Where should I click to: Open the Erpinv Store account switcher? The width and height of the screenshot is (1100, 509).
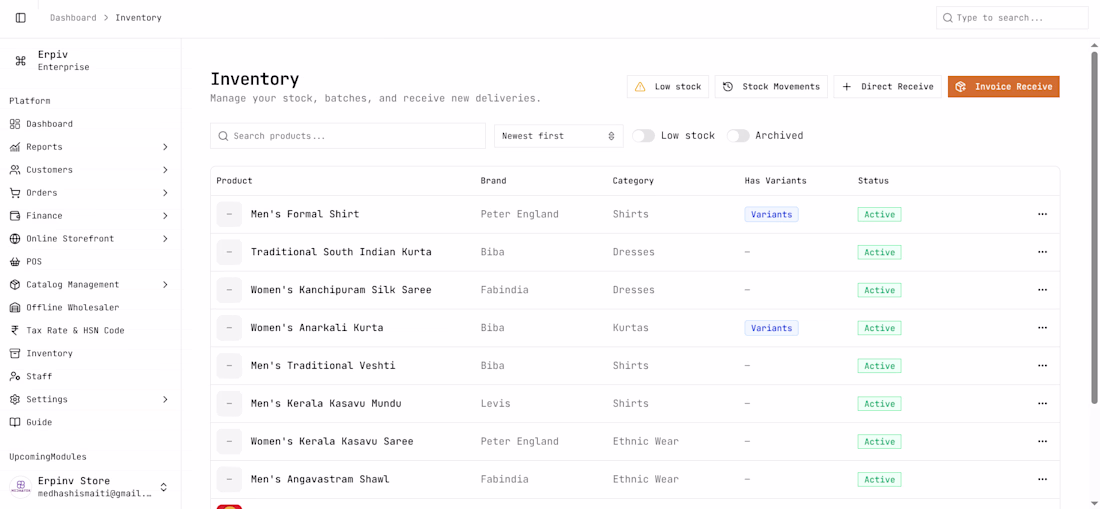tap(90, 487)
